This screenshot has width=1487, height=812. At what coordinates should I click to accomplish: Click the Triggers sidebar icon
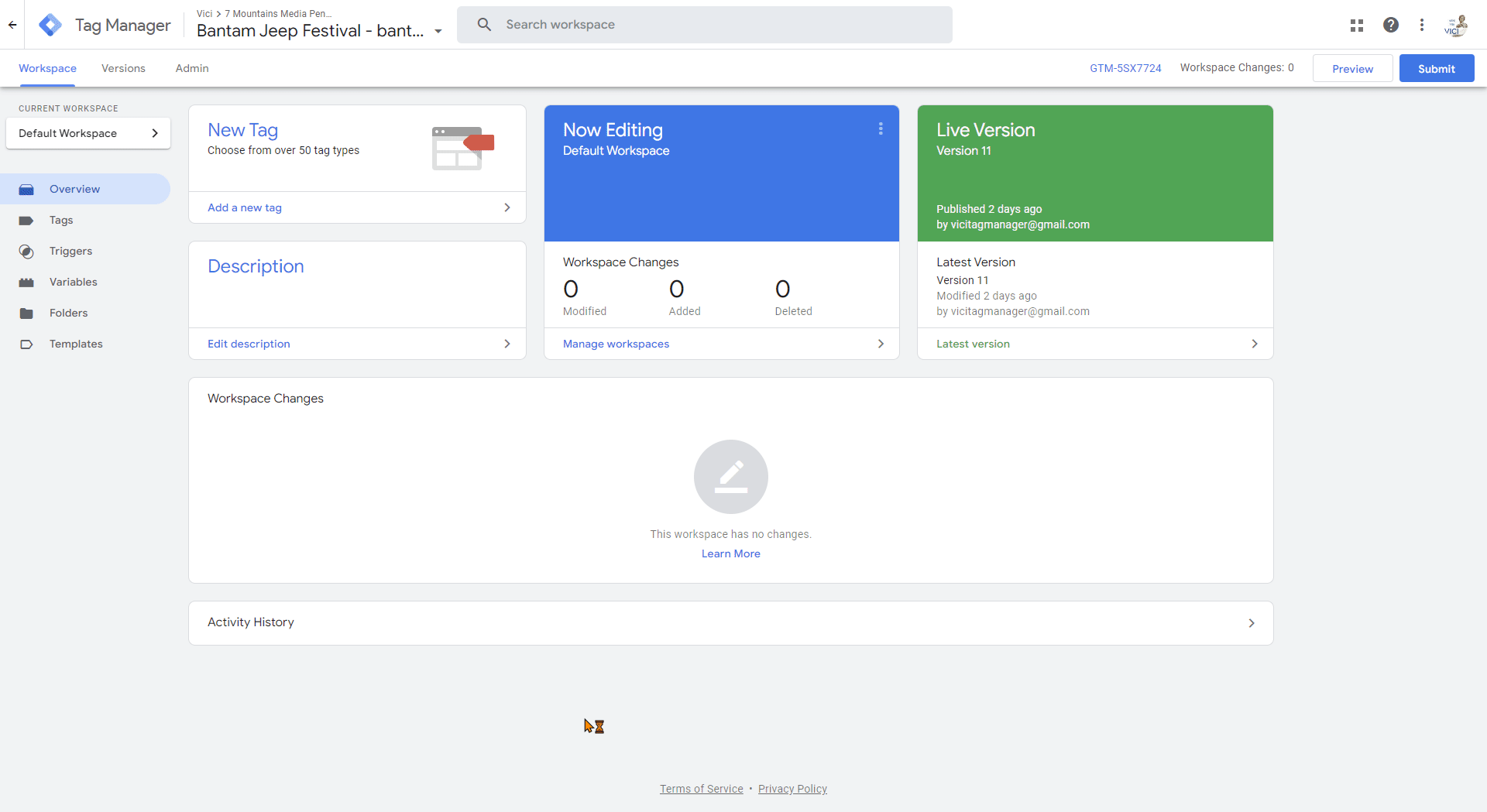click(x=26, y=252)
